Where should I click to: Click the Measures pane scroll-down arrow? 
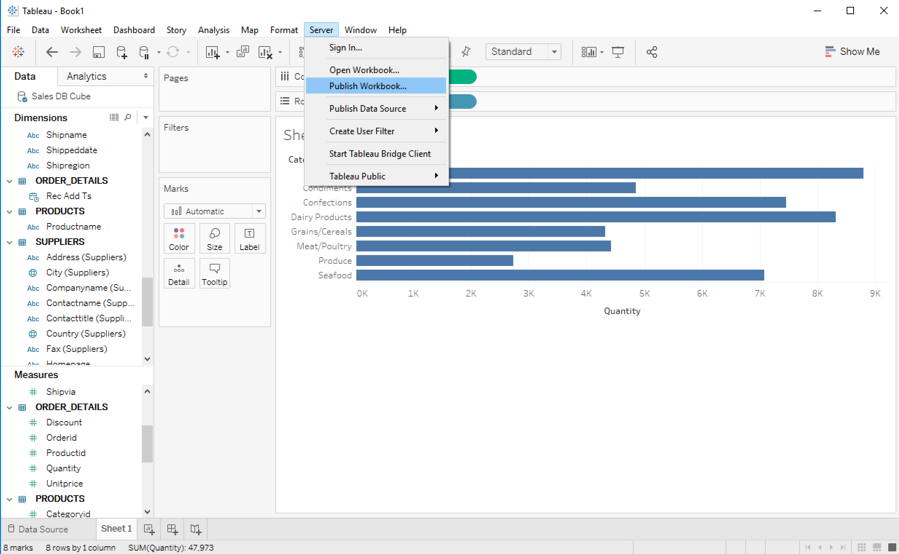pos(147,512)
